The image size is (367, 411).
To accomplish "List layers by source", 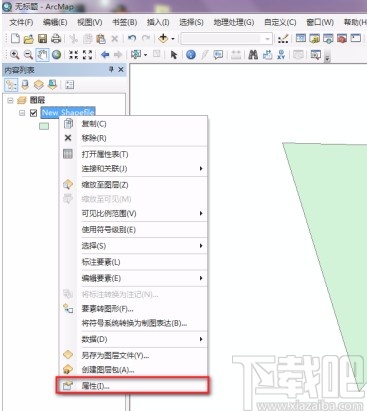I will [25, 85].
